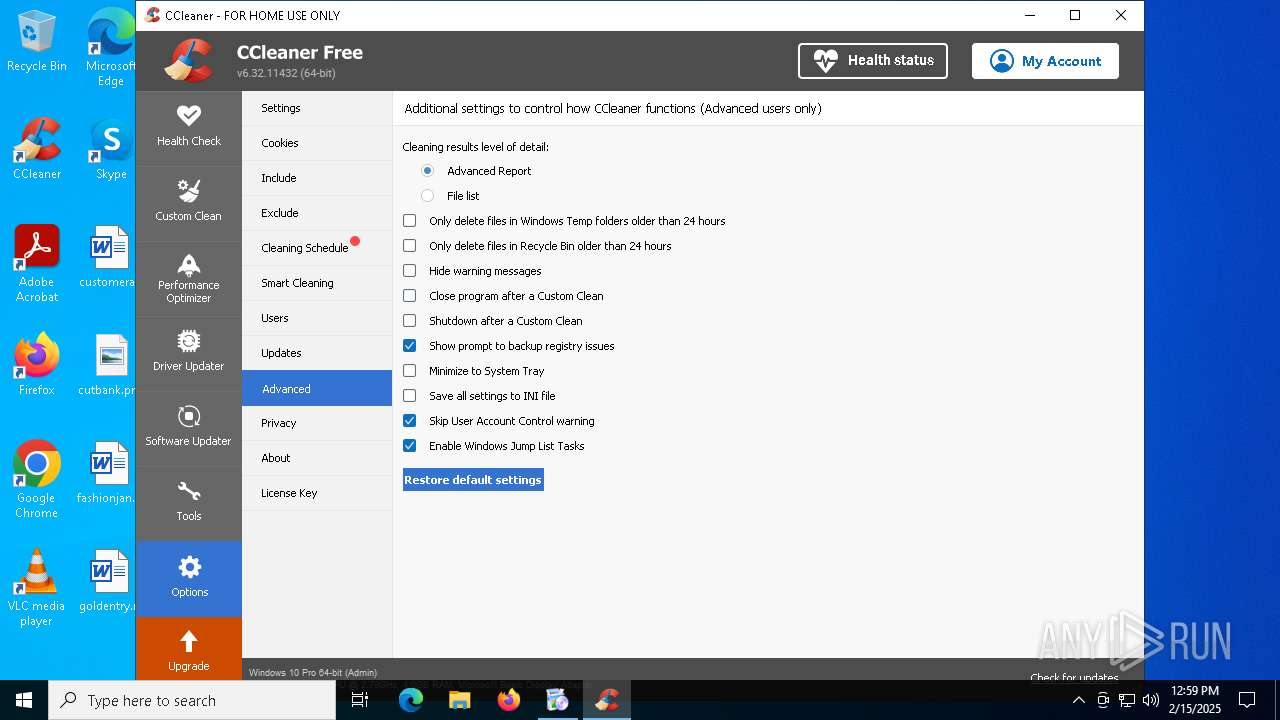This screenshot has width=1280, height=720.
Task: Check Close program after a Custom Clean
Action: point(410,296)
